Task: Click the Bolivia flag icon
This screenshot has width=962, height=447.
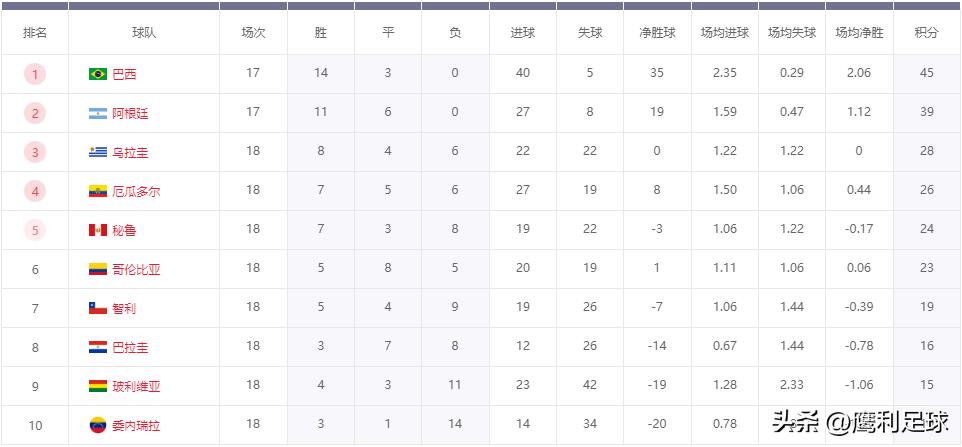Action: coord(97,386)
